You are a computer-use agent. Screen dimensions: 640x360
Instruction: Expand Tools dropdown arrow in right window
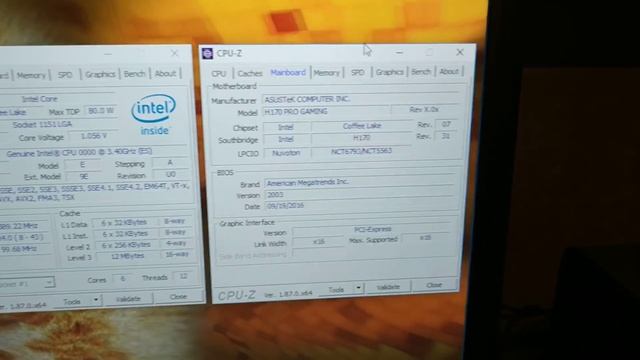tap(358, 288)
